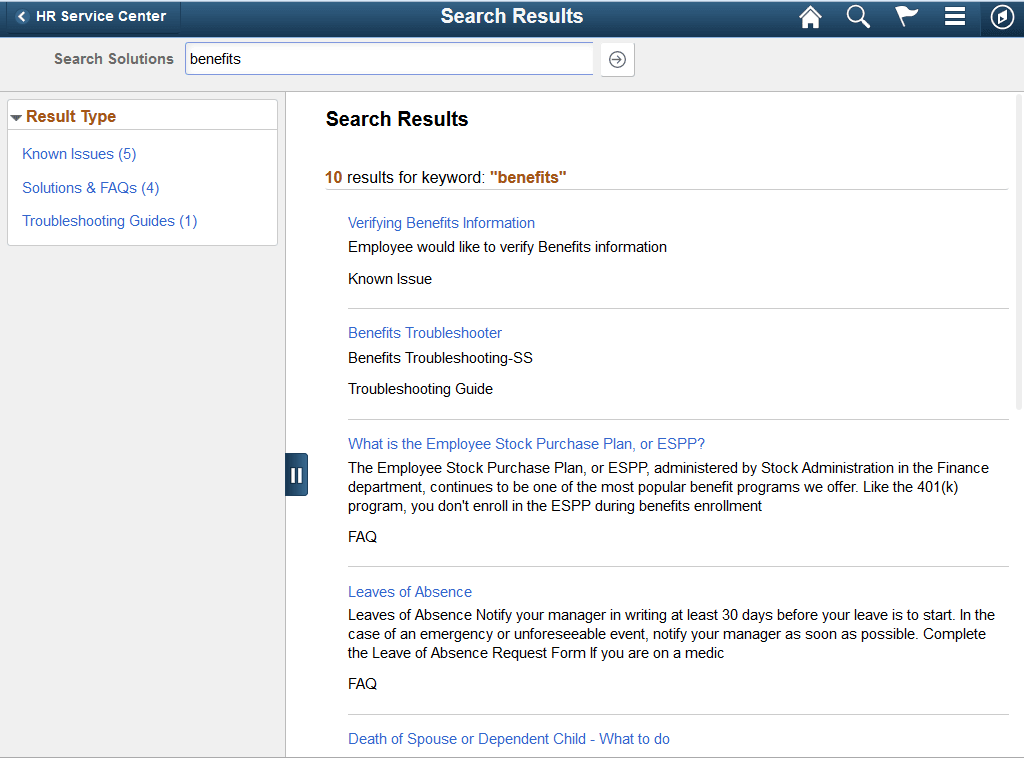Submit the search with the arrow button
1024x758 pixels.
pyautogui.click(x=617, y=59)
